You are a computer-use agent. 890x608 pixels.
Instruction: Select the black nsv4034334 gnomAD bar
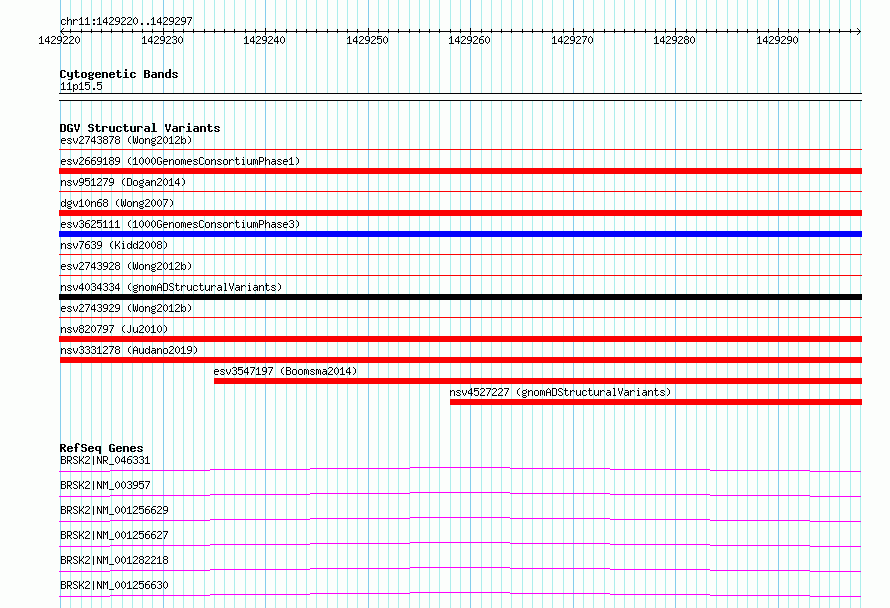point(460,297)
